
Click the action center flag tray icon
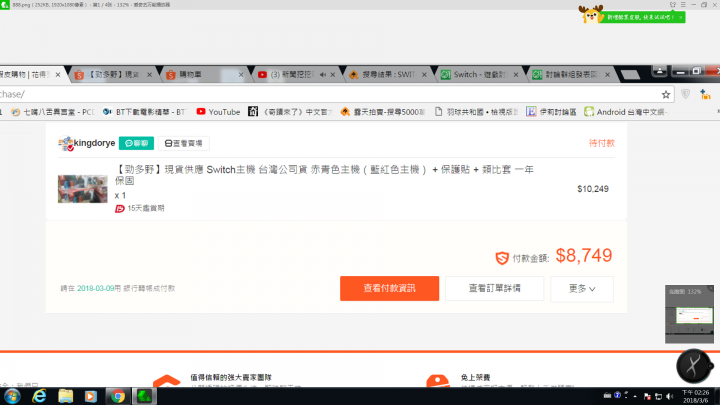click(x=647, y=396)
